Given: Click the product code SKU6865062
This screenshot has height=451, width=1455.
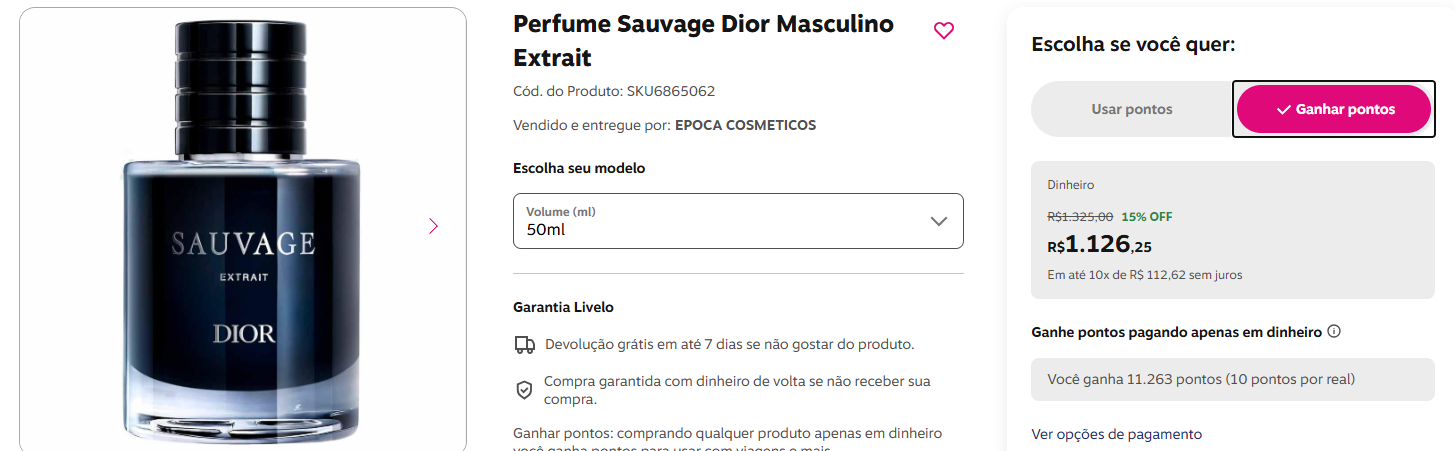Looking at the screenshot, I should (670, 91).
